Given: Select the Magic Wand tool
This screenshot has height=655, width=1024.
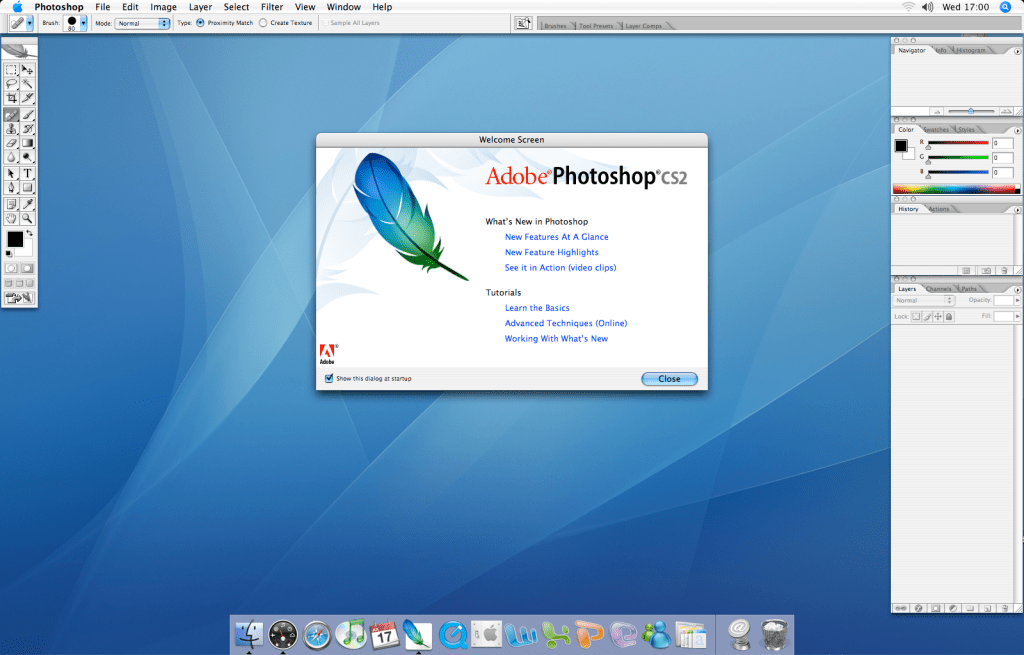Looking at the screenshot, I should point(28,84).
